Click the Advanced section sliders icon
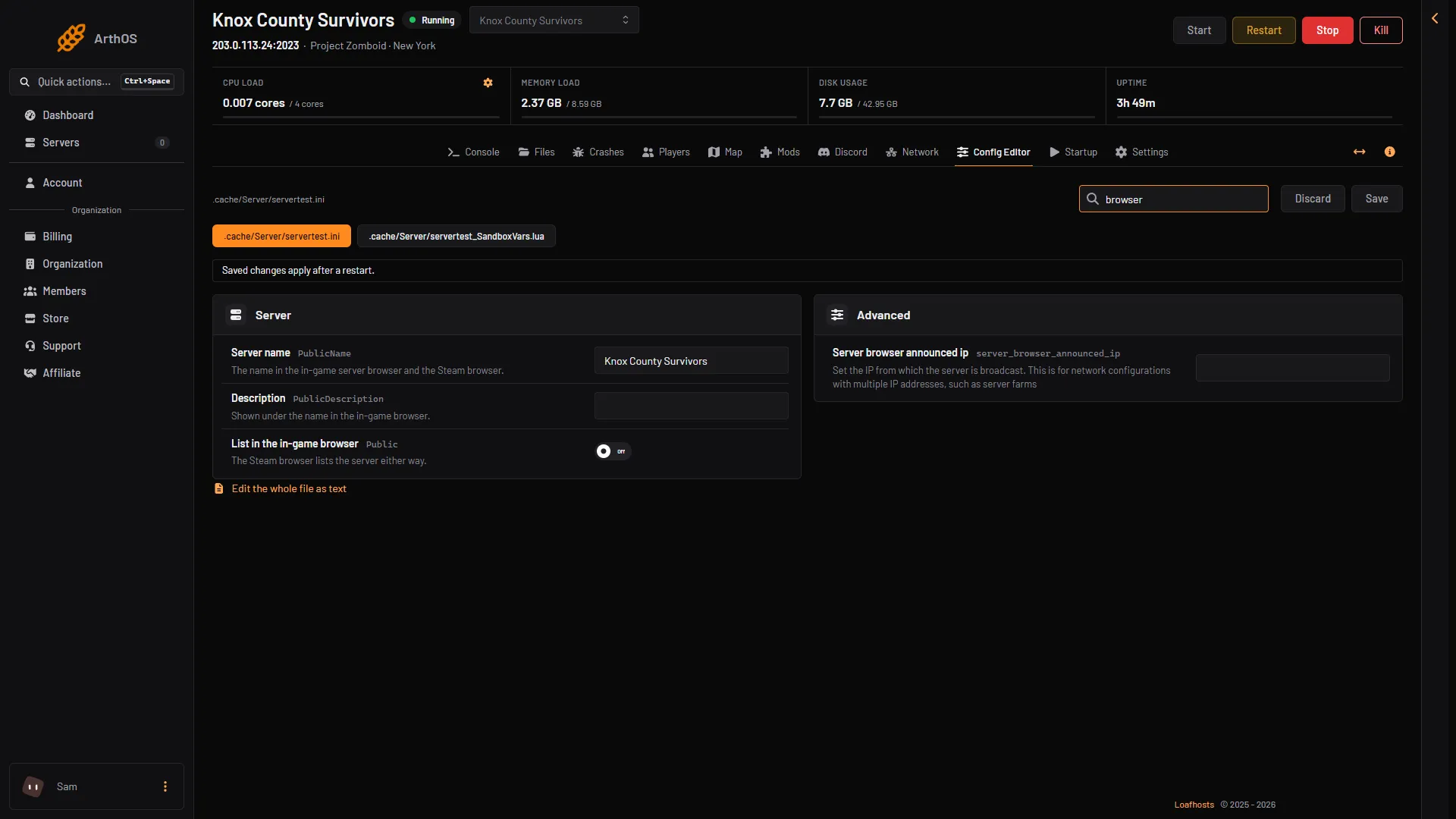1456x819 pixels. pos(837,315)
